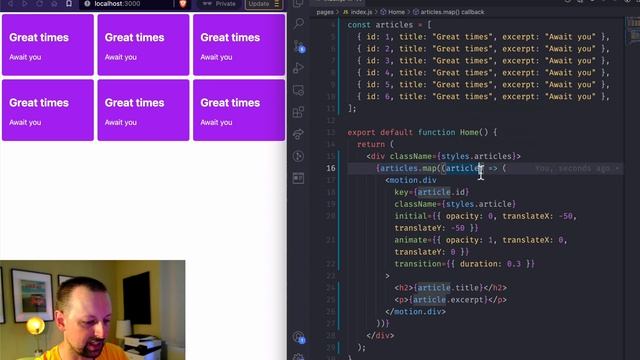Screen dimensions: 640x360
Task: Click the closing '</motion.div>' tag
Action: [416, 312]
